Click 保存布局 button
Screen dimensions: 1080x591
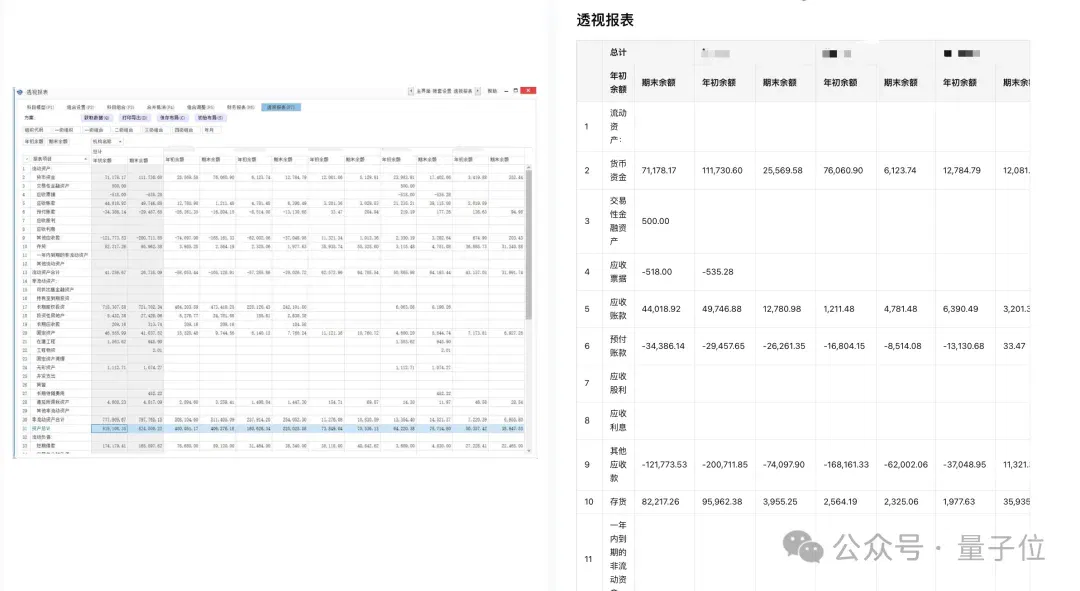tap(172, 118)
